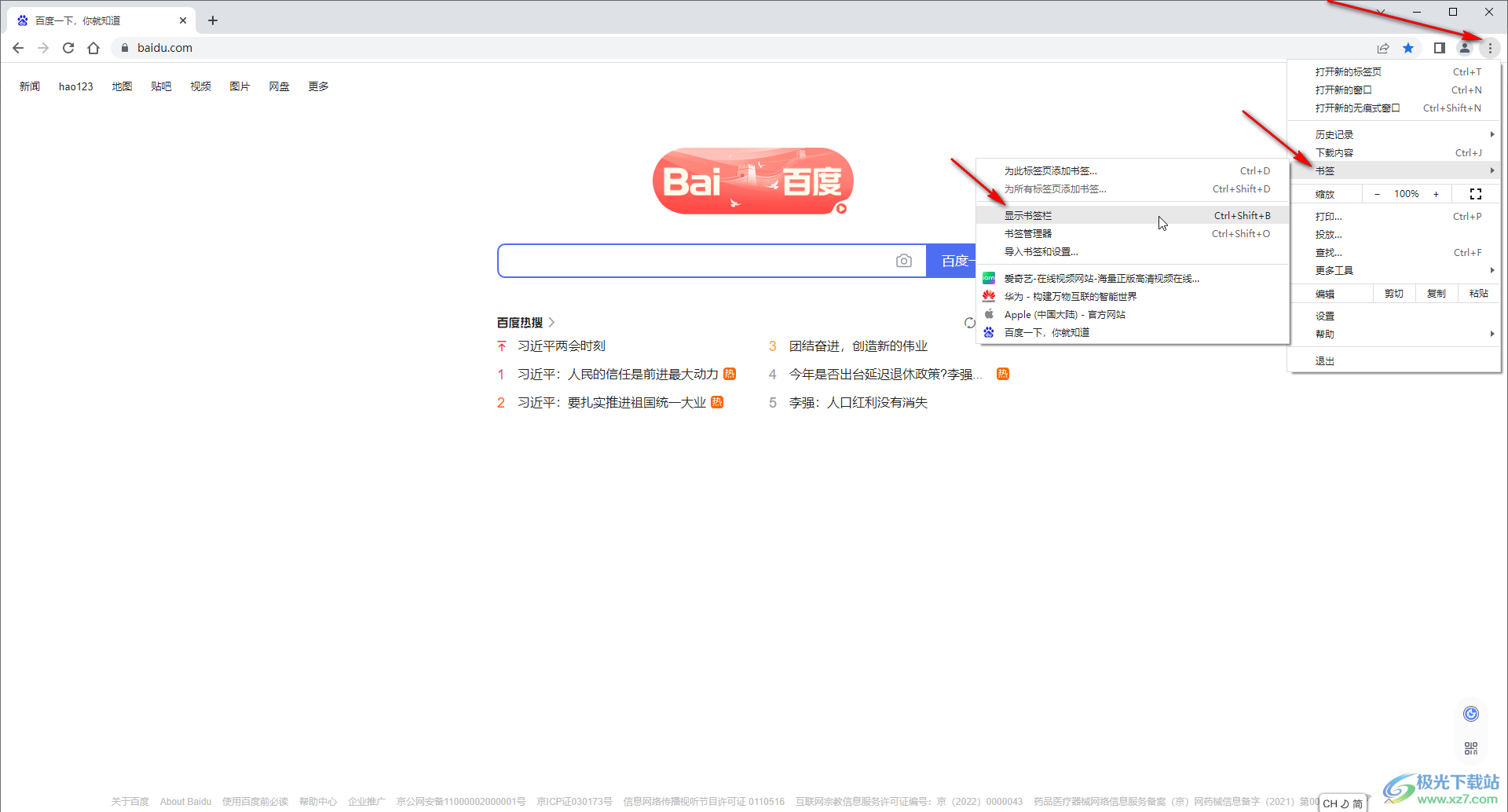Click the hot badge after 人民的信任
Viewport: 1508px width, 812px height.
[730, 374]
